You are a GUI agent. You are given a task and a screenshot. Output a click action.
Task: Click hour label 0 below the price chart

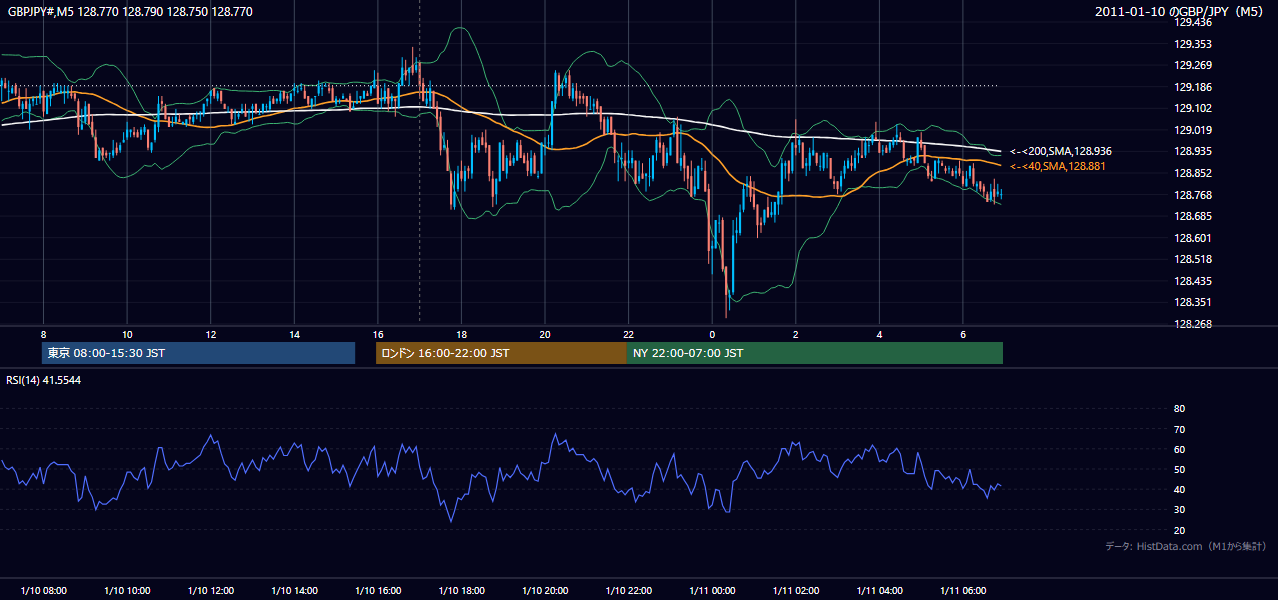712,334
